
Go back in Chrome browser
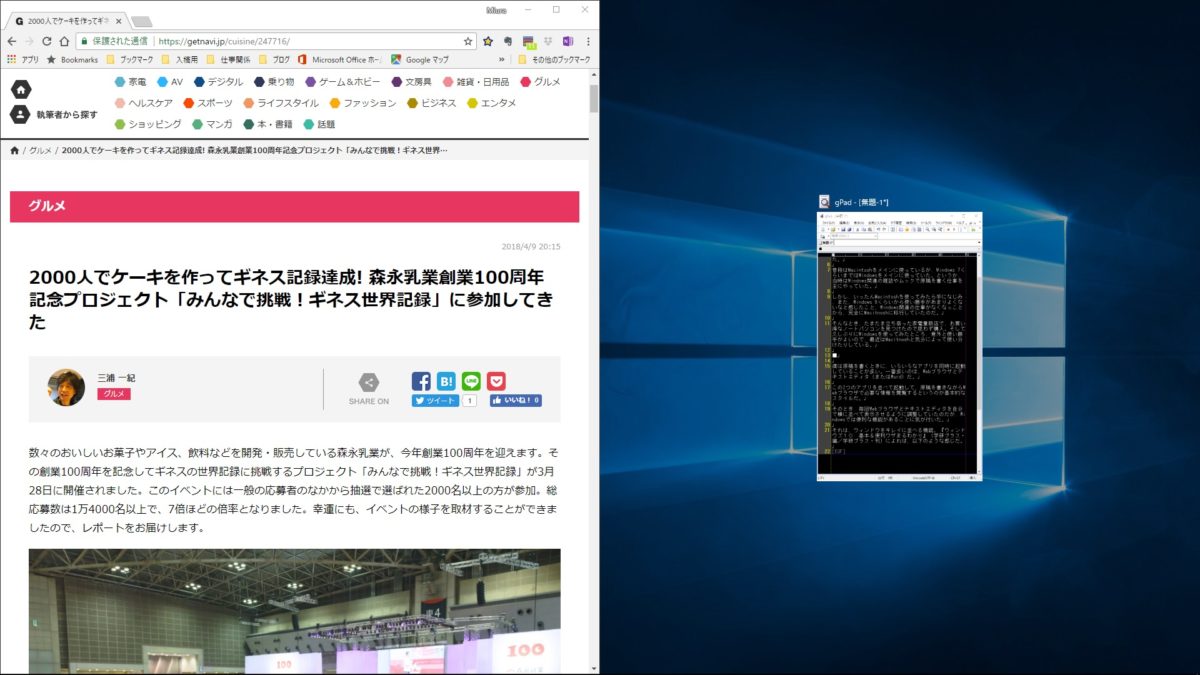click(11, 41)
